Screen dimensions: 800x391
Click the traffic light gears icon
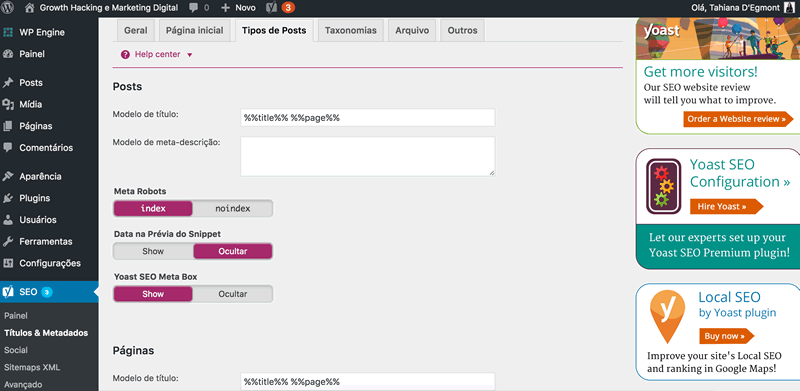(664, 186)
